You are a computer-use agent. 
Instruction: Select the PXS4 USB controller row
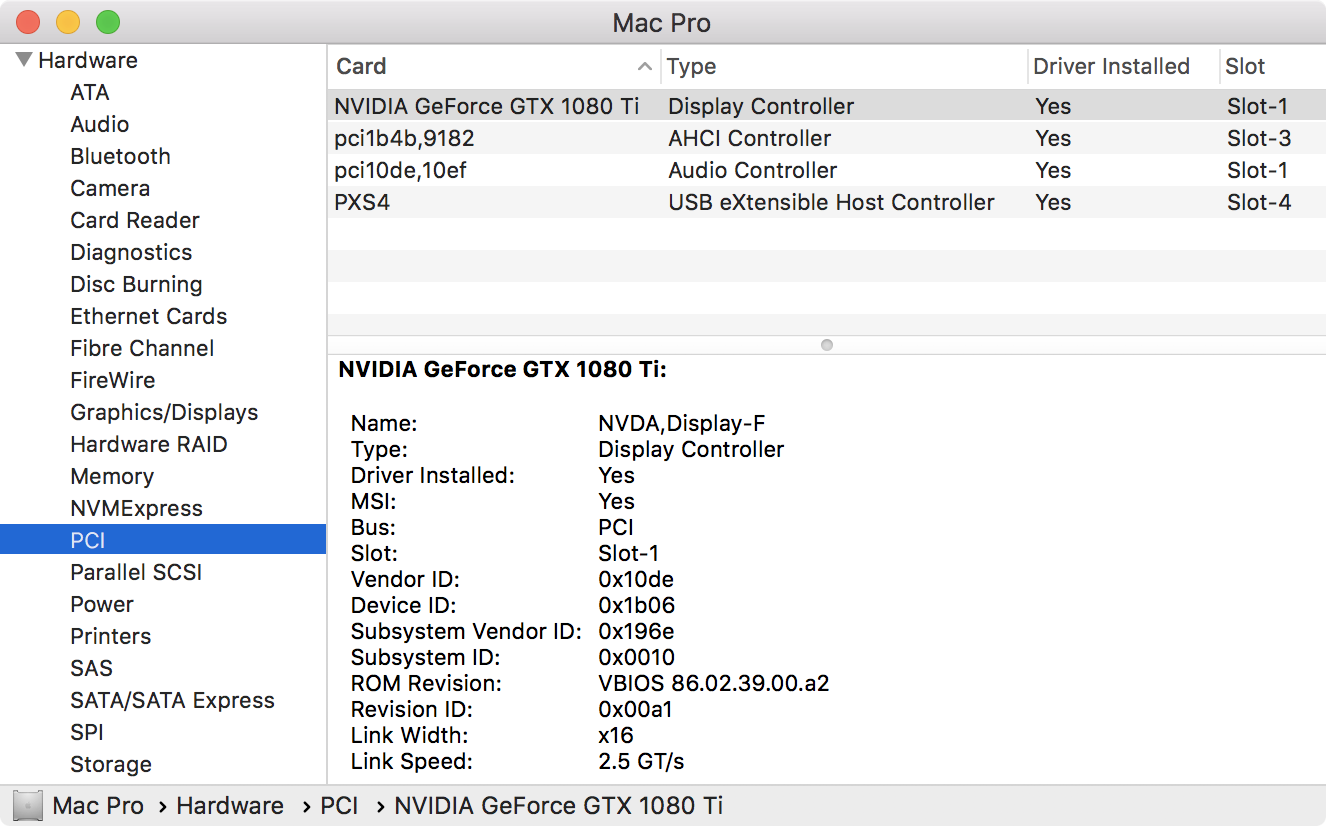[x=600, y=202]
